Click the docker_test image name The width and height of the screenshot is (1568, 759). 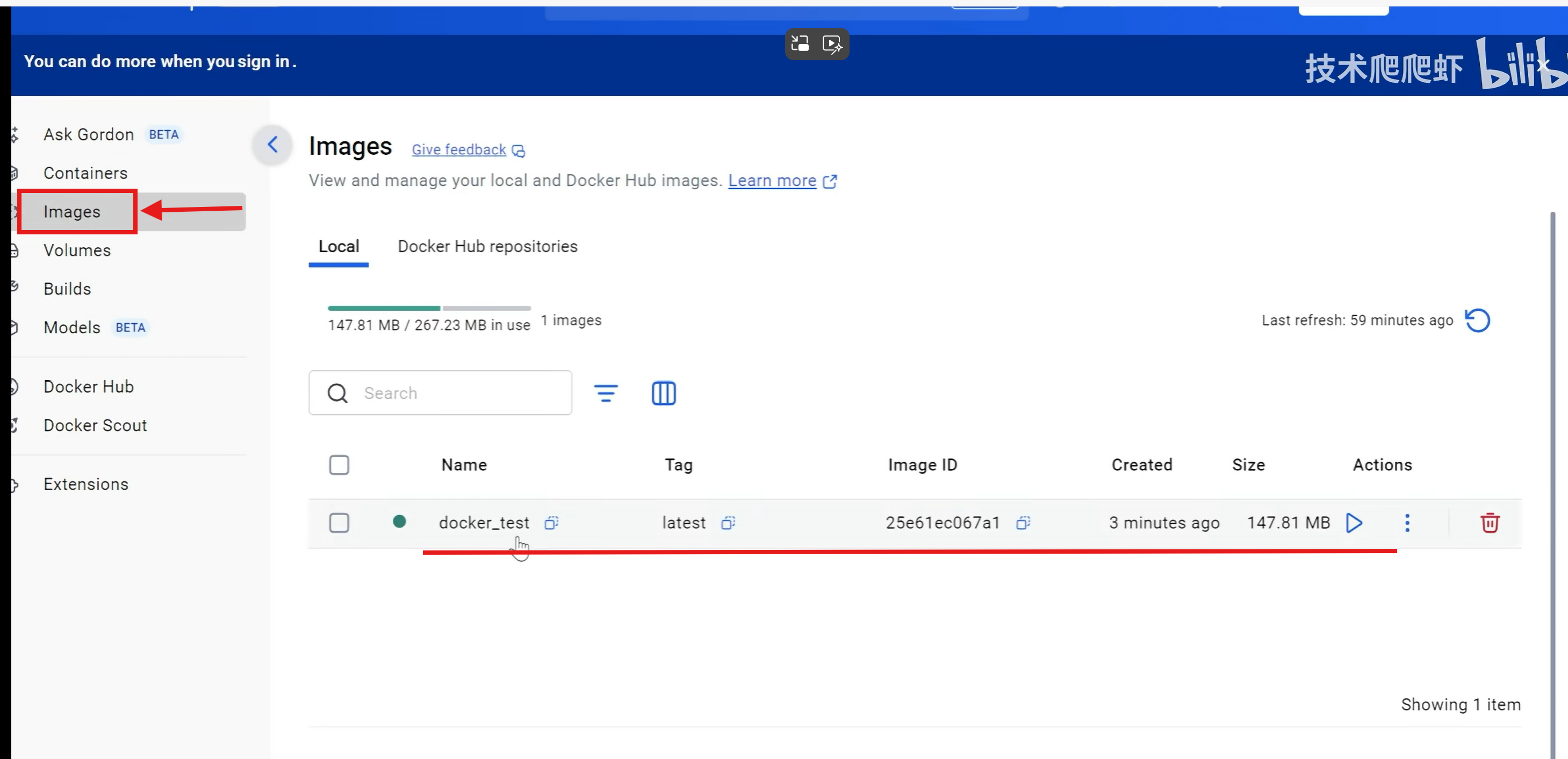coord(484,523)
